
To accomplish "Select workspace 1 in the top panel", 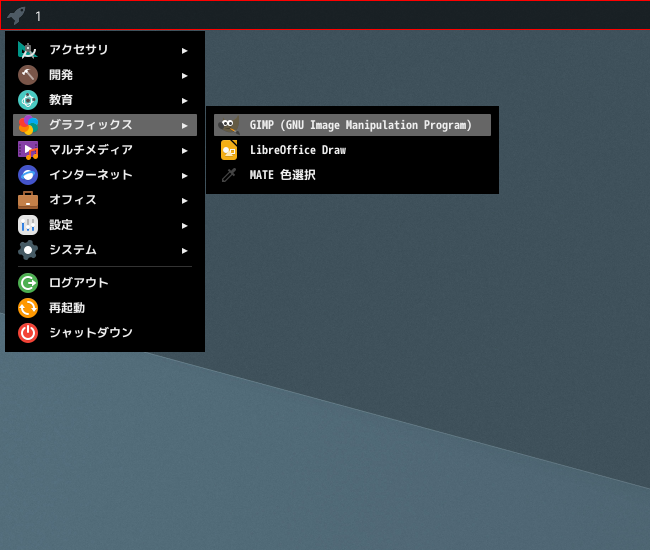I will coord(38,17).
